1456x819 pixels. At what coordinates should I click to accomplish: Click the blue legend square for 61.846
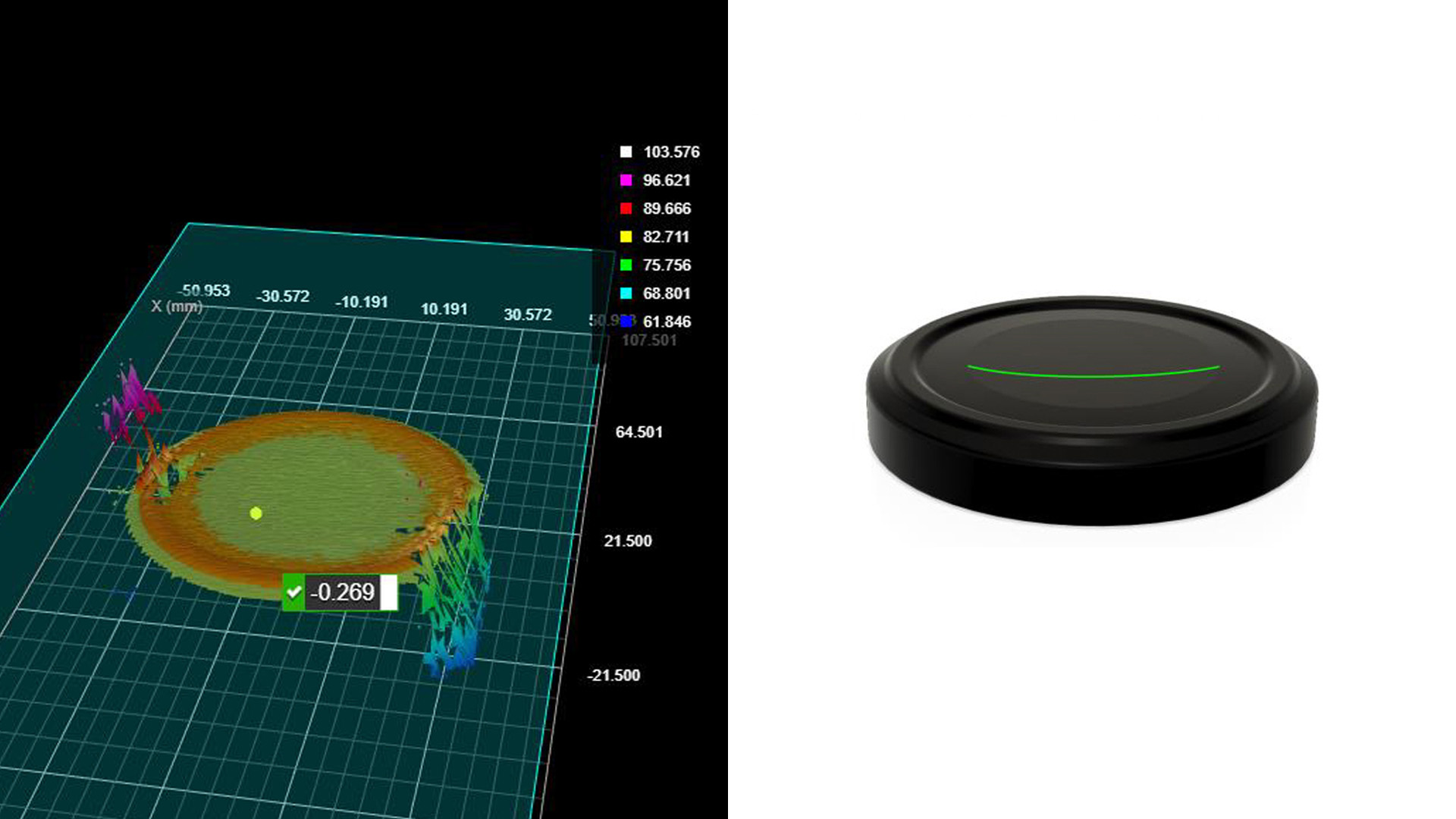click(x=626, y=322)
